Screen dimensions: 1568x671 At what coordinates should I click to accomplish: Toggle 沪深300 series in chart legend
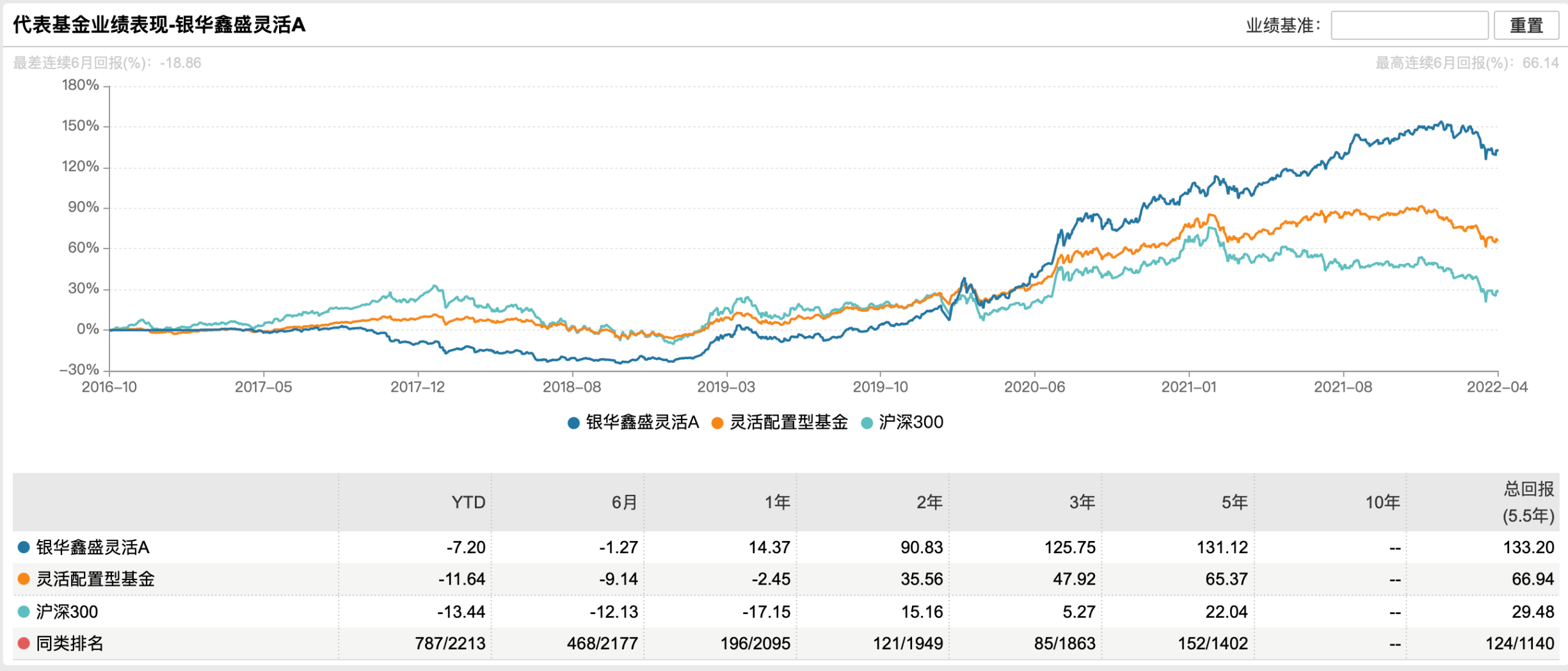[x=902, y=423]
